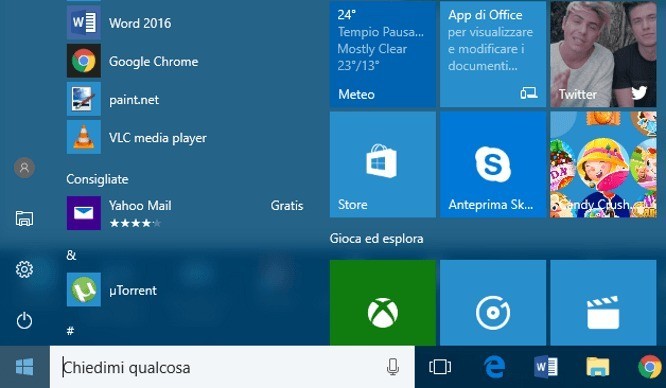Click the Windows Start button
The height and width of the screenshot is (388, 666).
[x=25, y=367]
